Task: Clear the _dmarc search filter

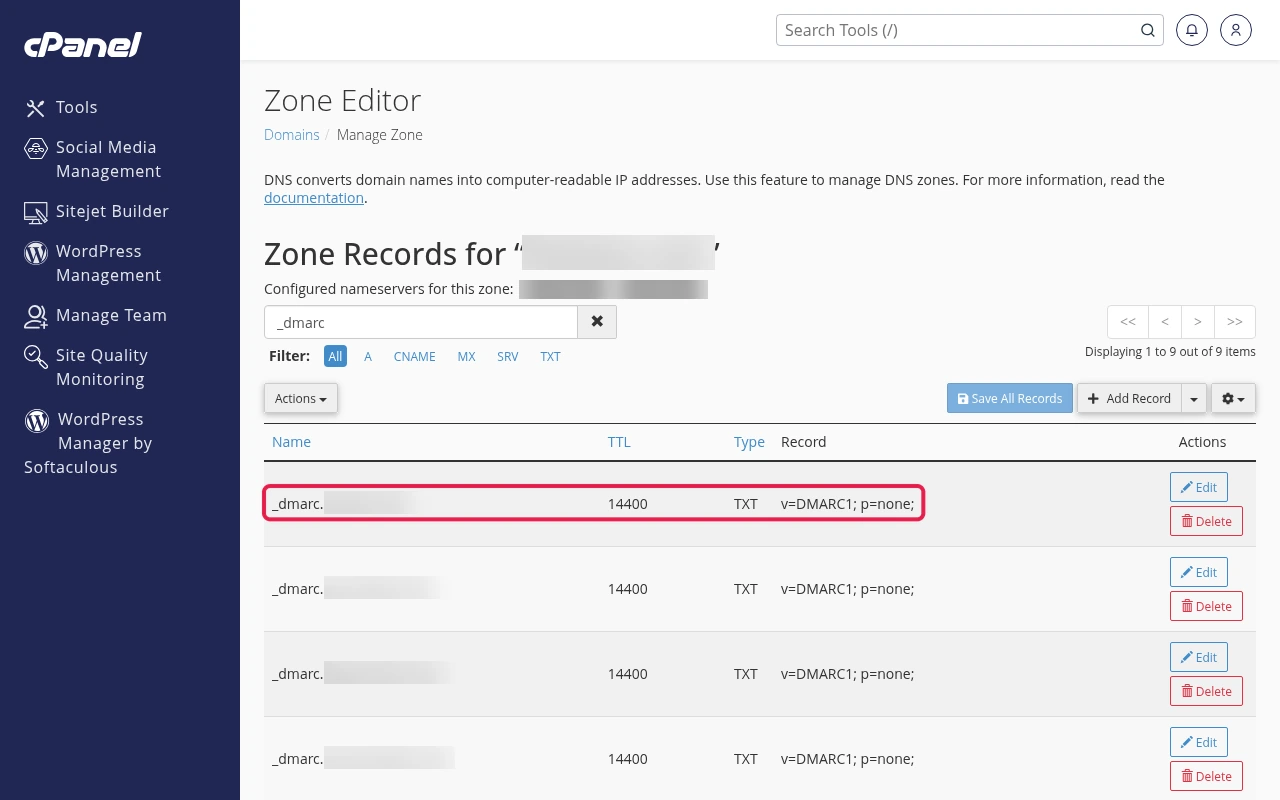Action: tap(597, 322)
